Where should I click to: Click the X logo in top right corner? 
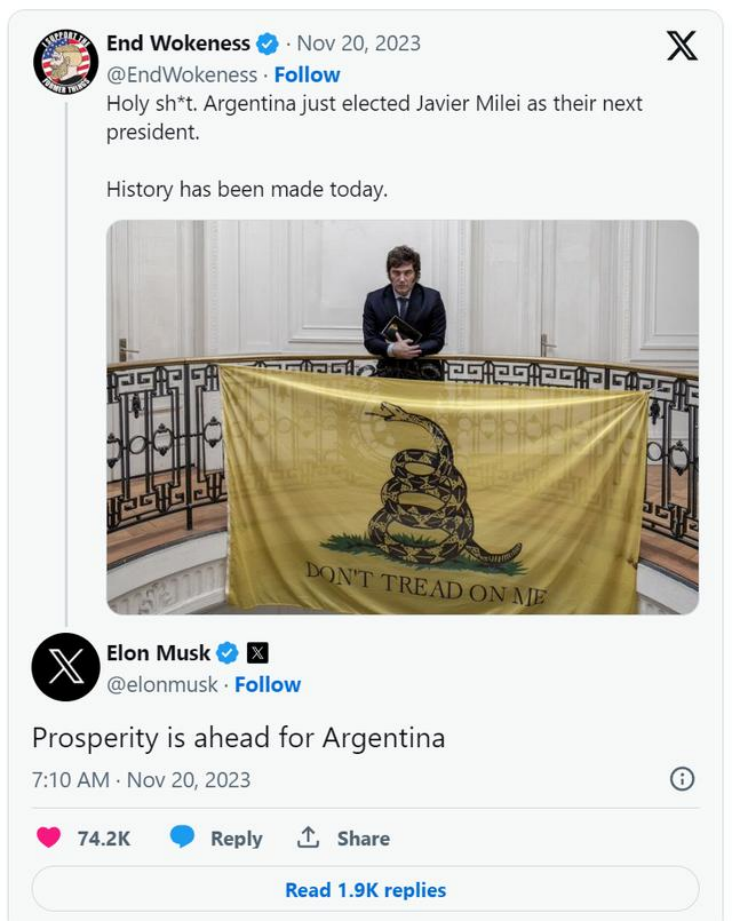(682, 46)
